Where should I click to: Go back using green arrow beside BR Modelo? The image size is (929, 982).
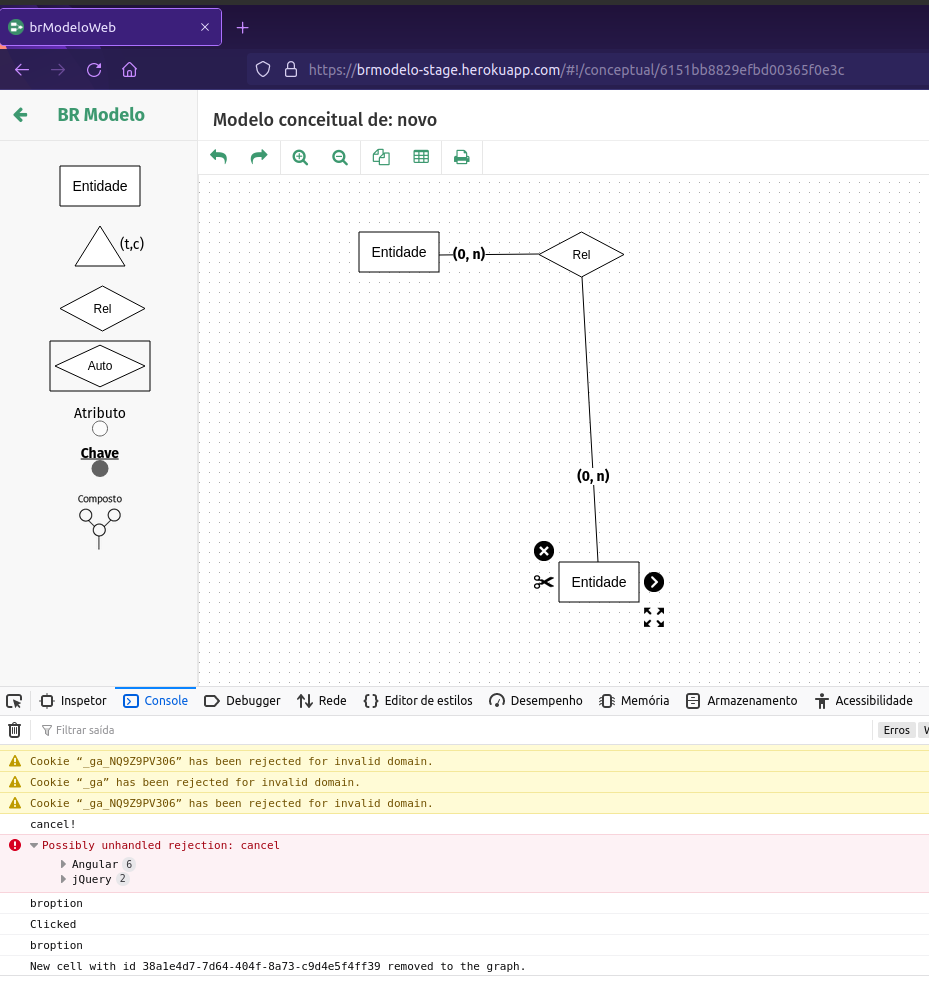tap(21, 115)
